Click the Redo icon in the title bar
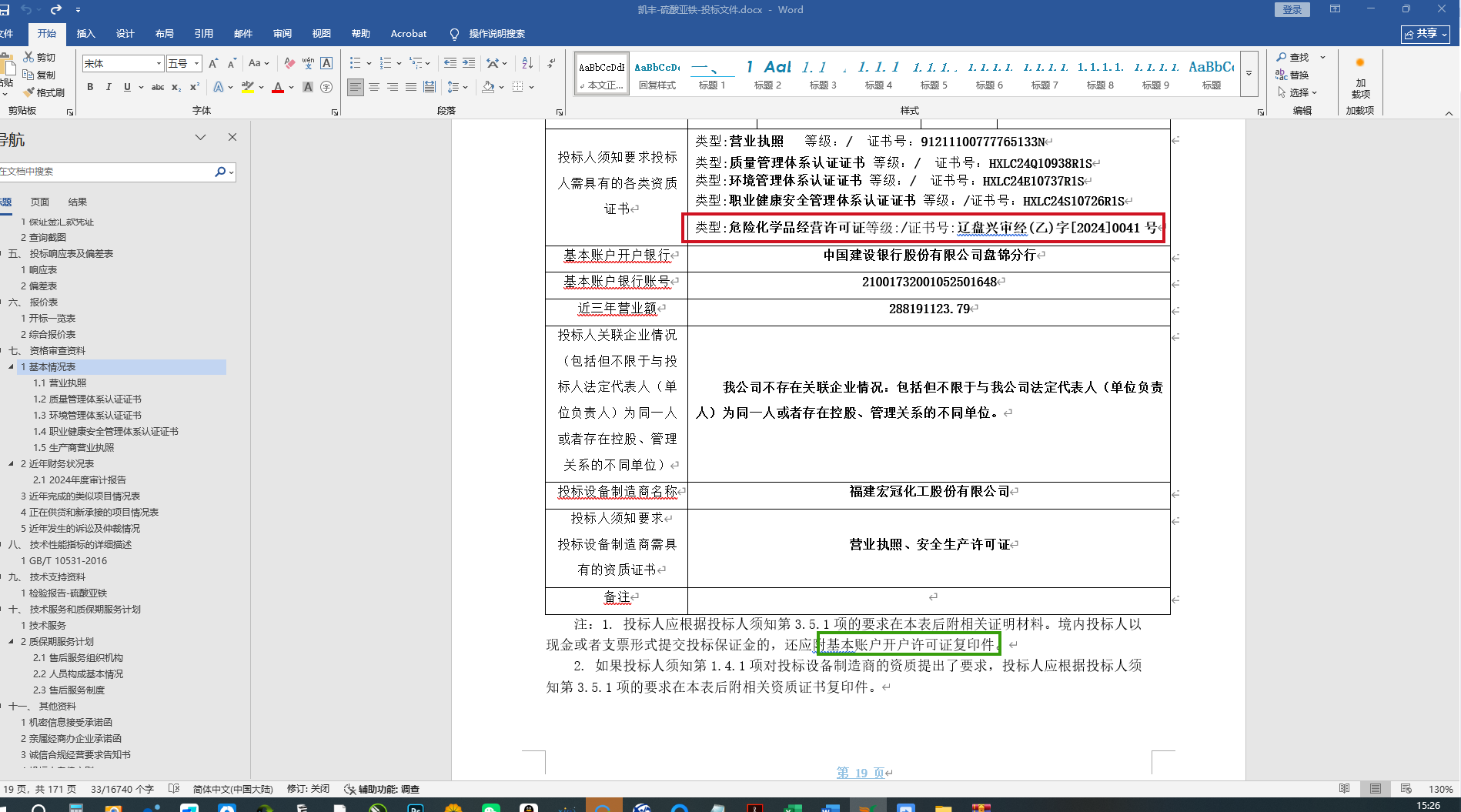 click(x=56, y=9)
